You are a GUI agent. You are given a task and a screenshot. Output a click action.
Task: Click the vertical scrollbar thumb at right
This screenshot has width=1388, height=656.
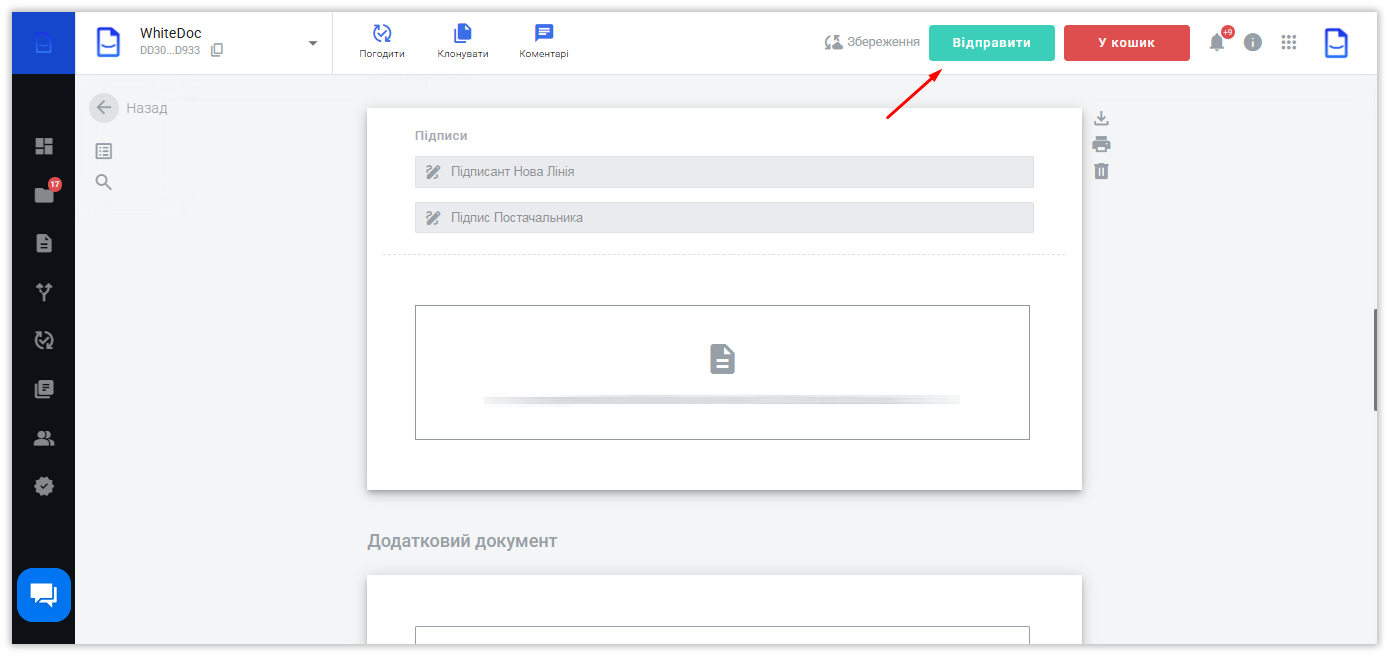click(x=1376, y=360)
